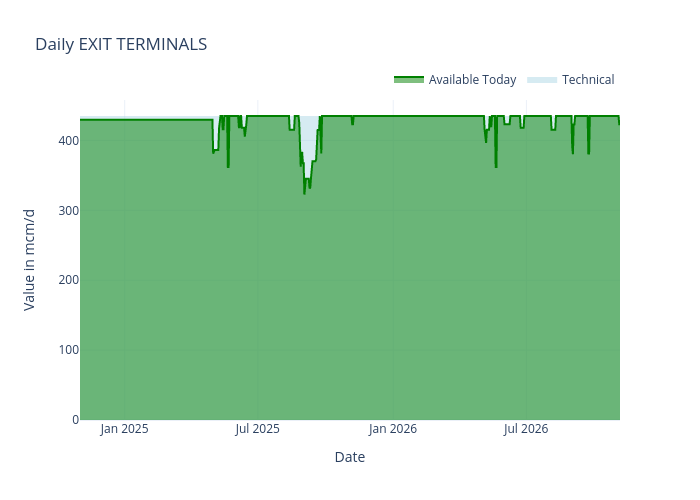Click the deepest dip after Jul 2025
The width and height of the screenshot is (700, 500).
pyautogui.click(x=304, y=192)
